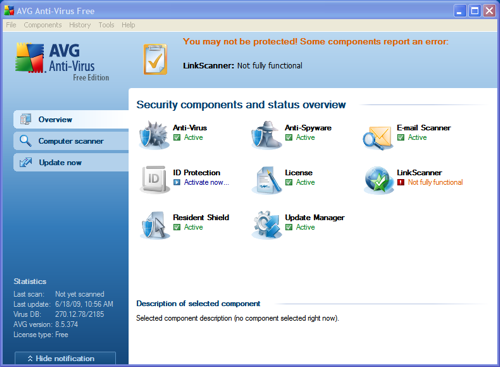Select the Anti-Virus component label

point(190,128)
